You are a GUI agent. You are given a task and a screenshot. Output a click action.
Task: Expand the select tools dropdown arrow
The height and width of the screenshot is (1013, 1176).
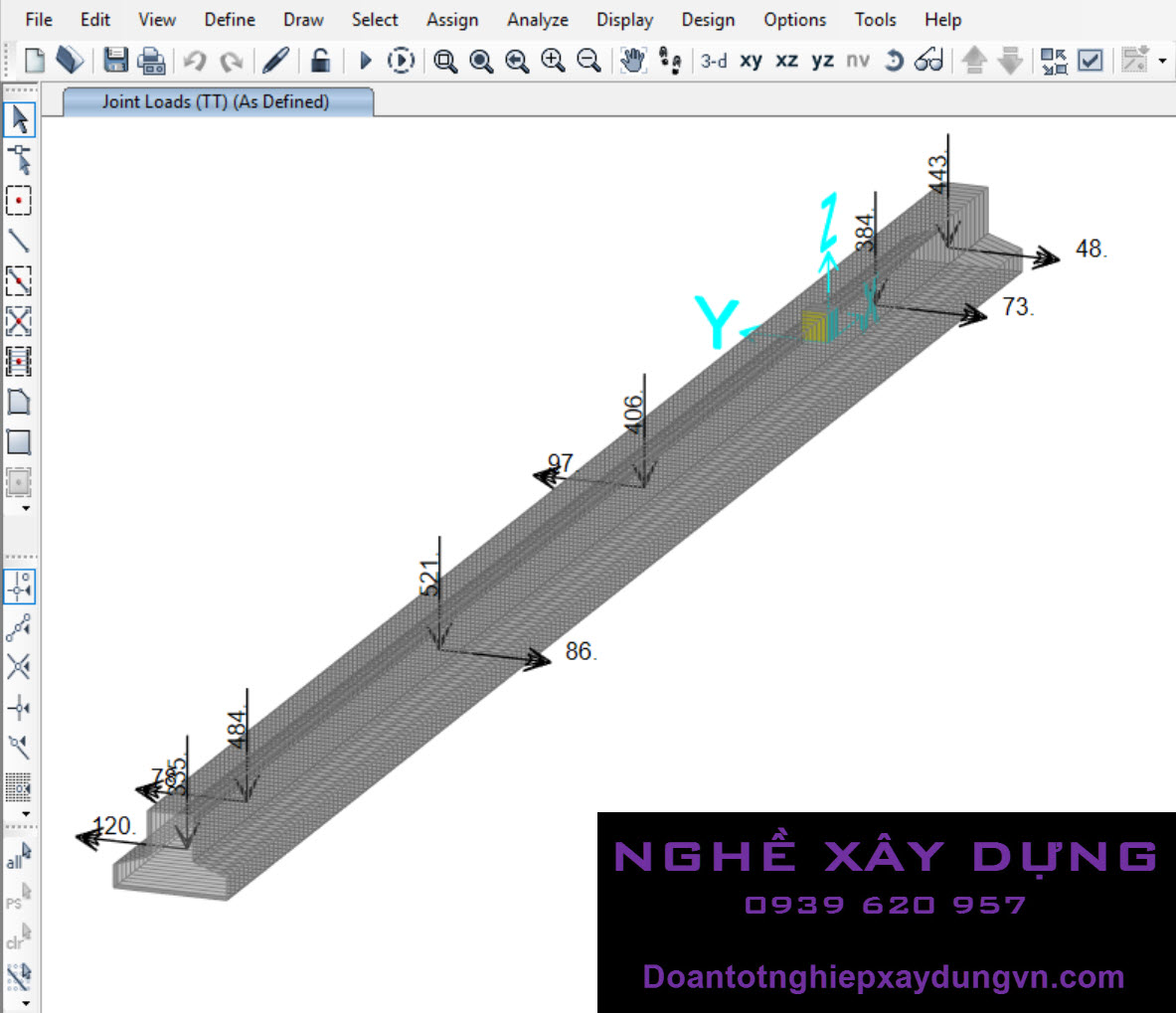click(26, 1002)
